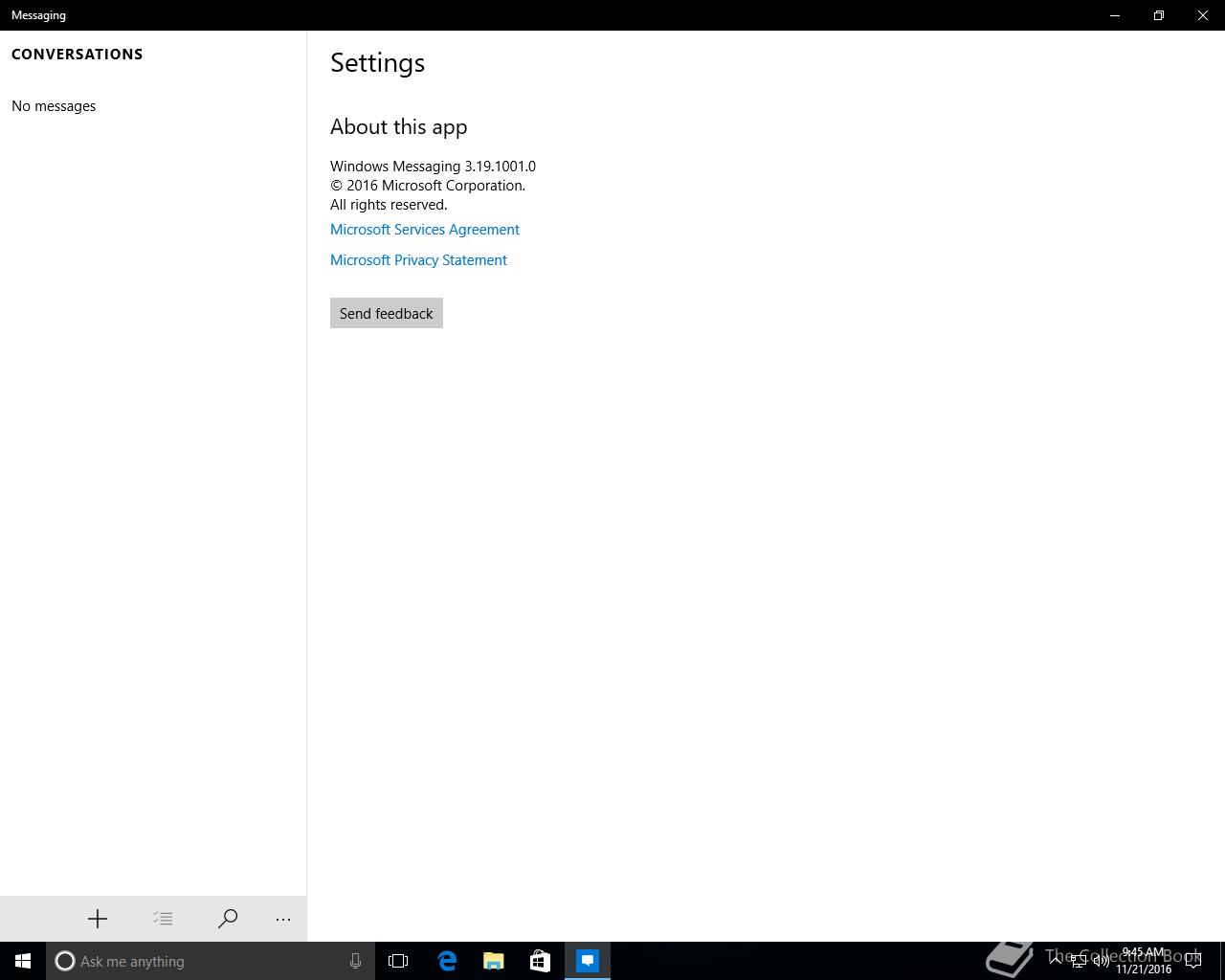Open Task View from the taskbar
The height and width of the screenshot is (980, 1225).
click(398, 961)
